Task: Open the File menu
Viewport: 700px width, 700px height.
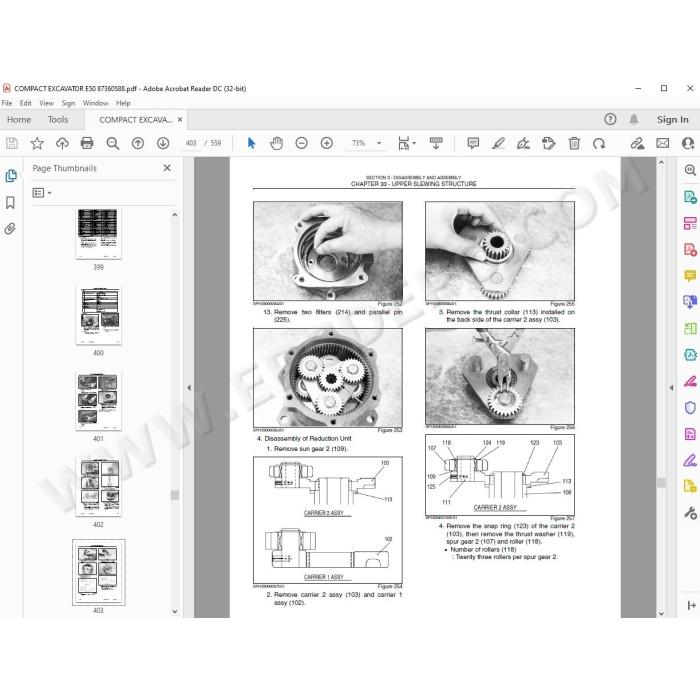Action: 7,103
